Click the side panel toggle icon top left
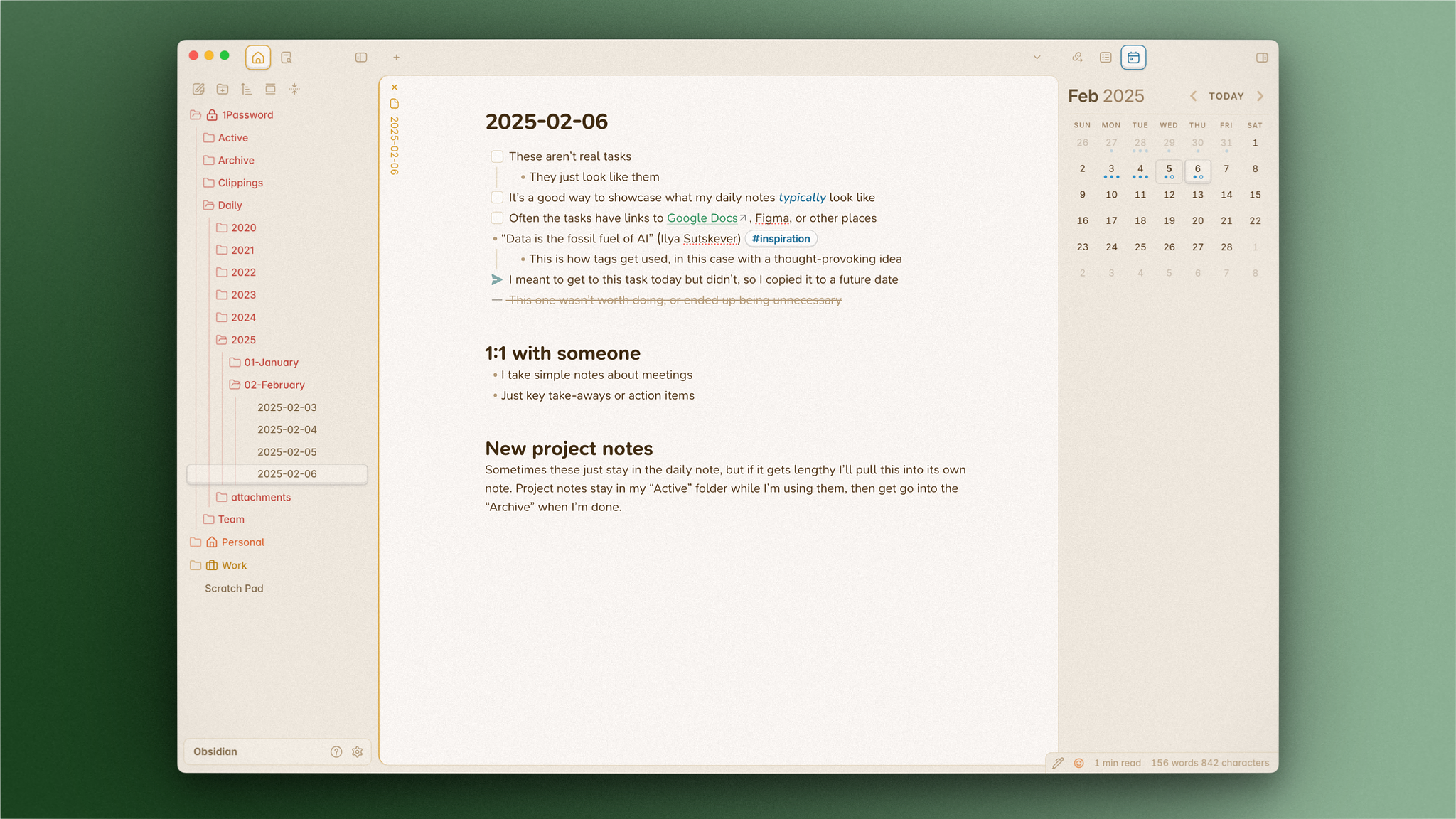This screenshot has width=1456, height=819. click(361, 57)
